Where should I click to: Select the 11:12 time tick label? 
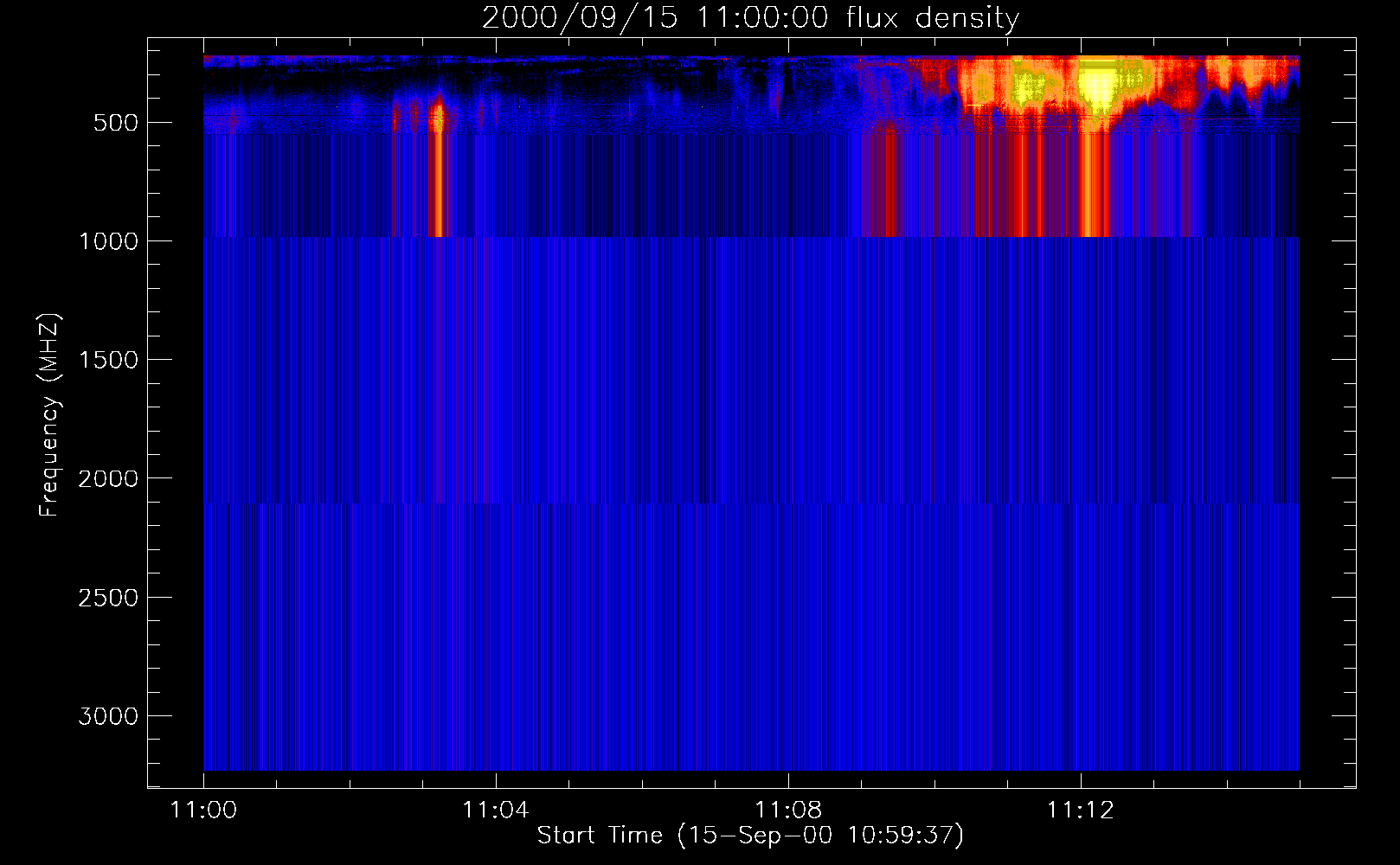(x=1080, y=811)
